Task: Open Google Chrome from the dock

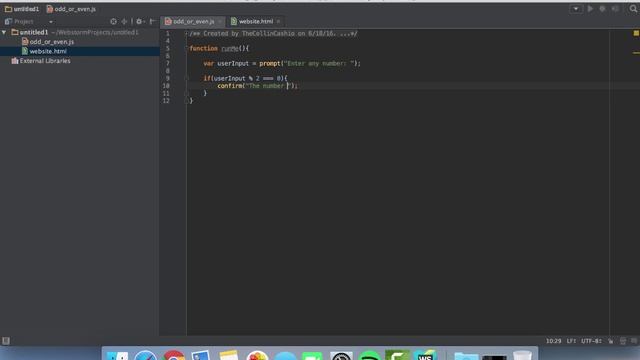Action: 174,355
